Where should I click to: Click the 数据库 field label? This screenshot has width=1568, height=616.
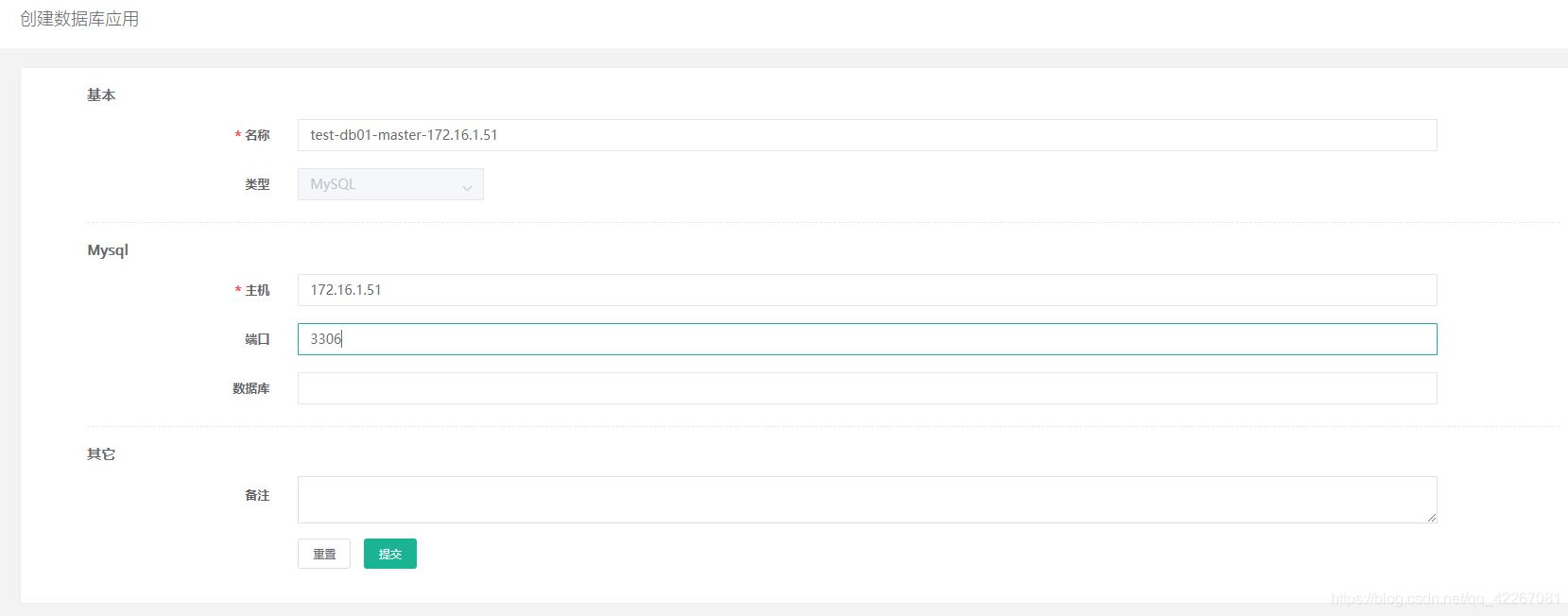[250, 388]
